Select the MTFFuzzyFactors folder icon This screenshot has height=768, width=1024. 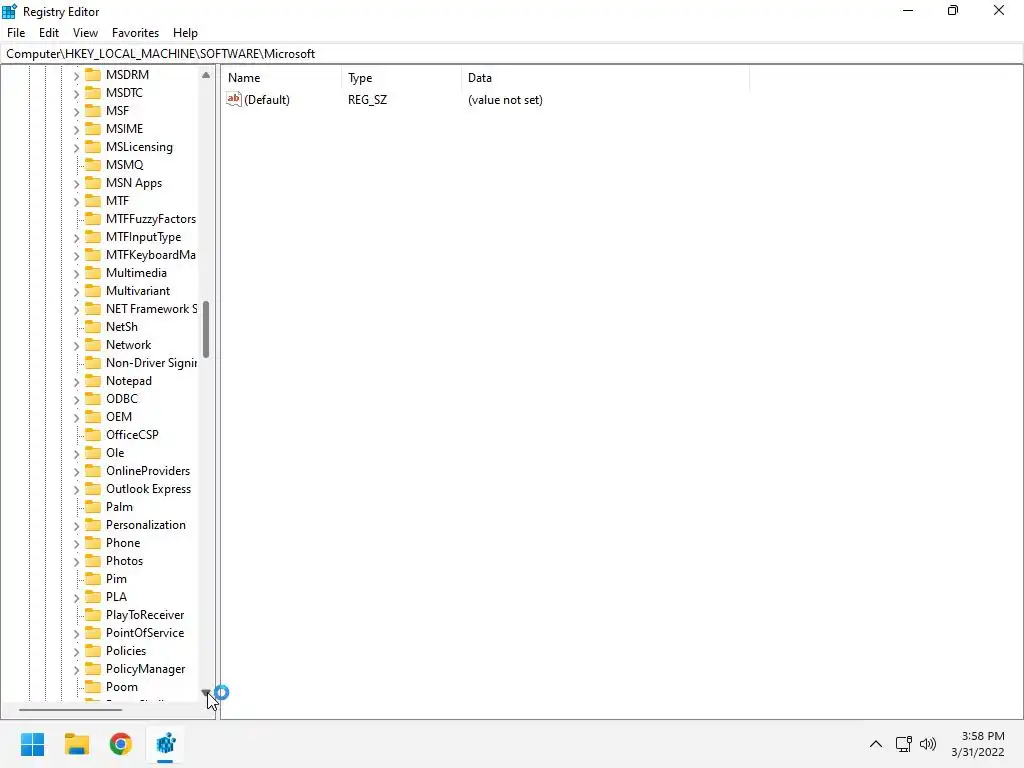[93, 219]
